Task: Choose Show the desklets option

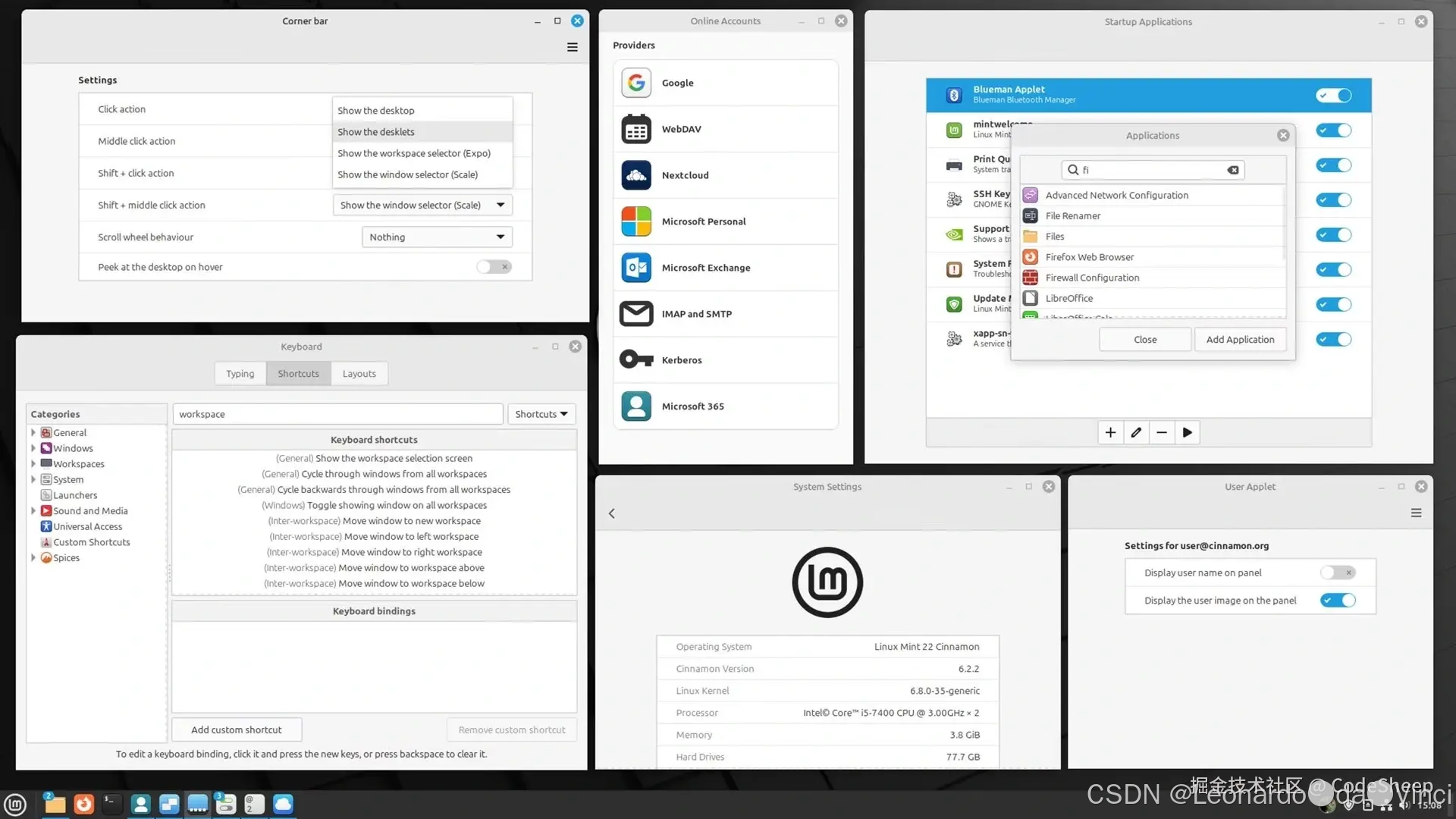Action: pos(376,132)
